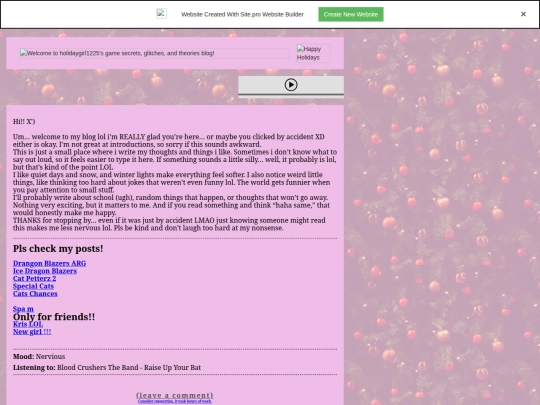Click the Consider supporting small link

175,401
